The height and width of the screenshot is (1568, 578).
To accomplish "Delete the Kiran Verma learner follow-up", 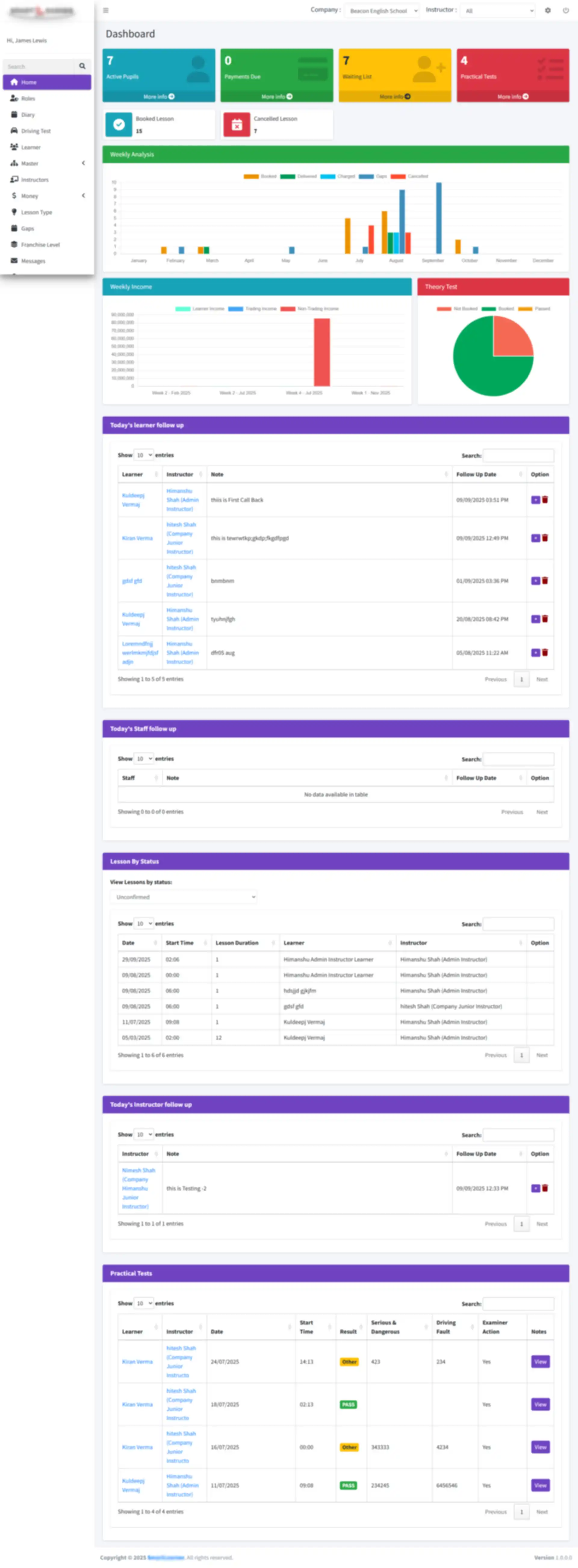I will [x=545, y=537].
